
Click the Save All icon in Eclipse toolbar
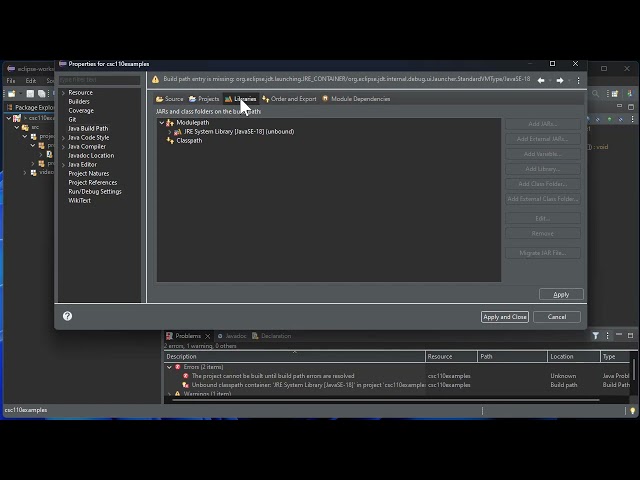42,94
